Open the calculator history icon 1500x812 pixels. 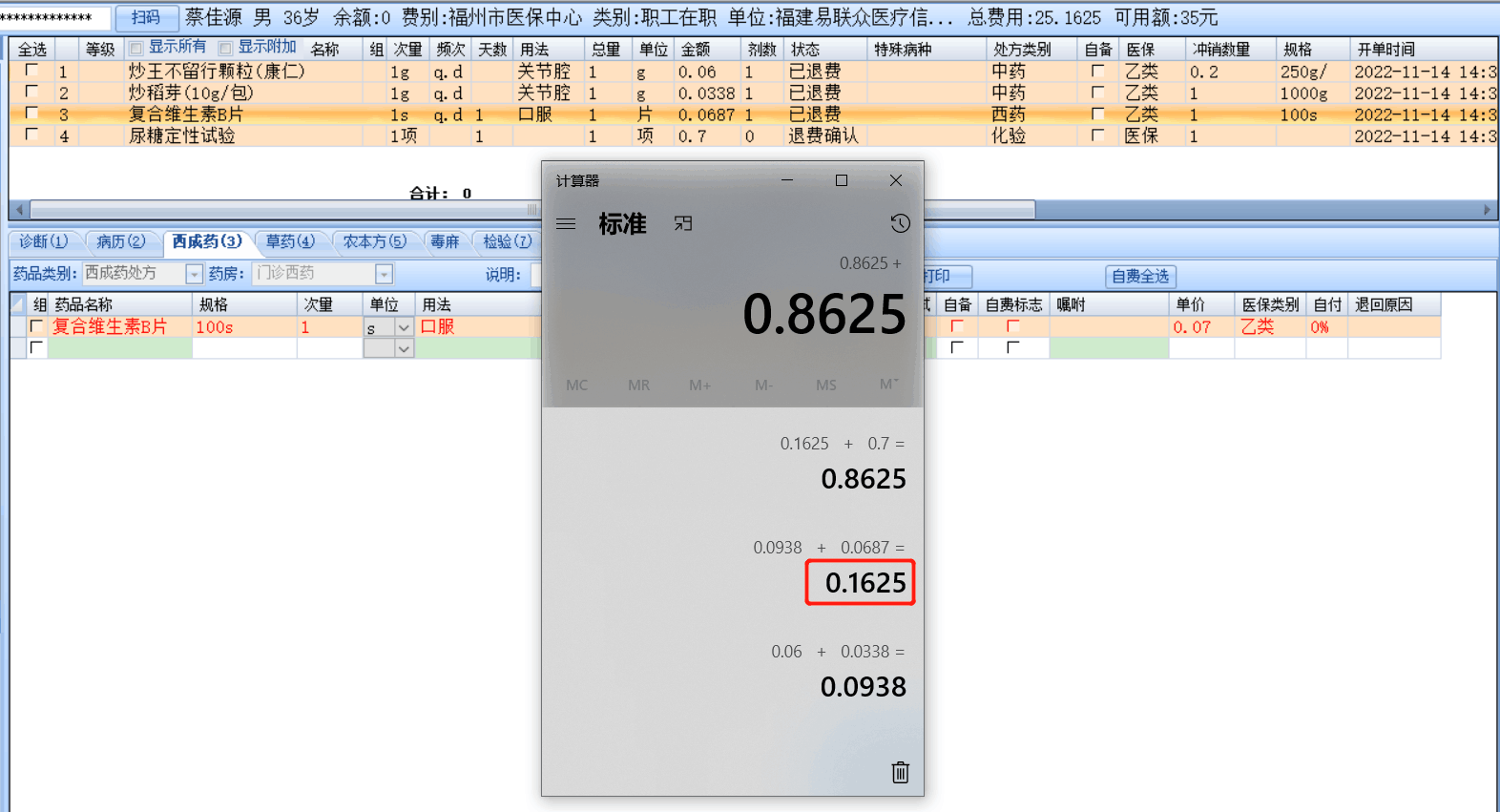tap(900, 223)
